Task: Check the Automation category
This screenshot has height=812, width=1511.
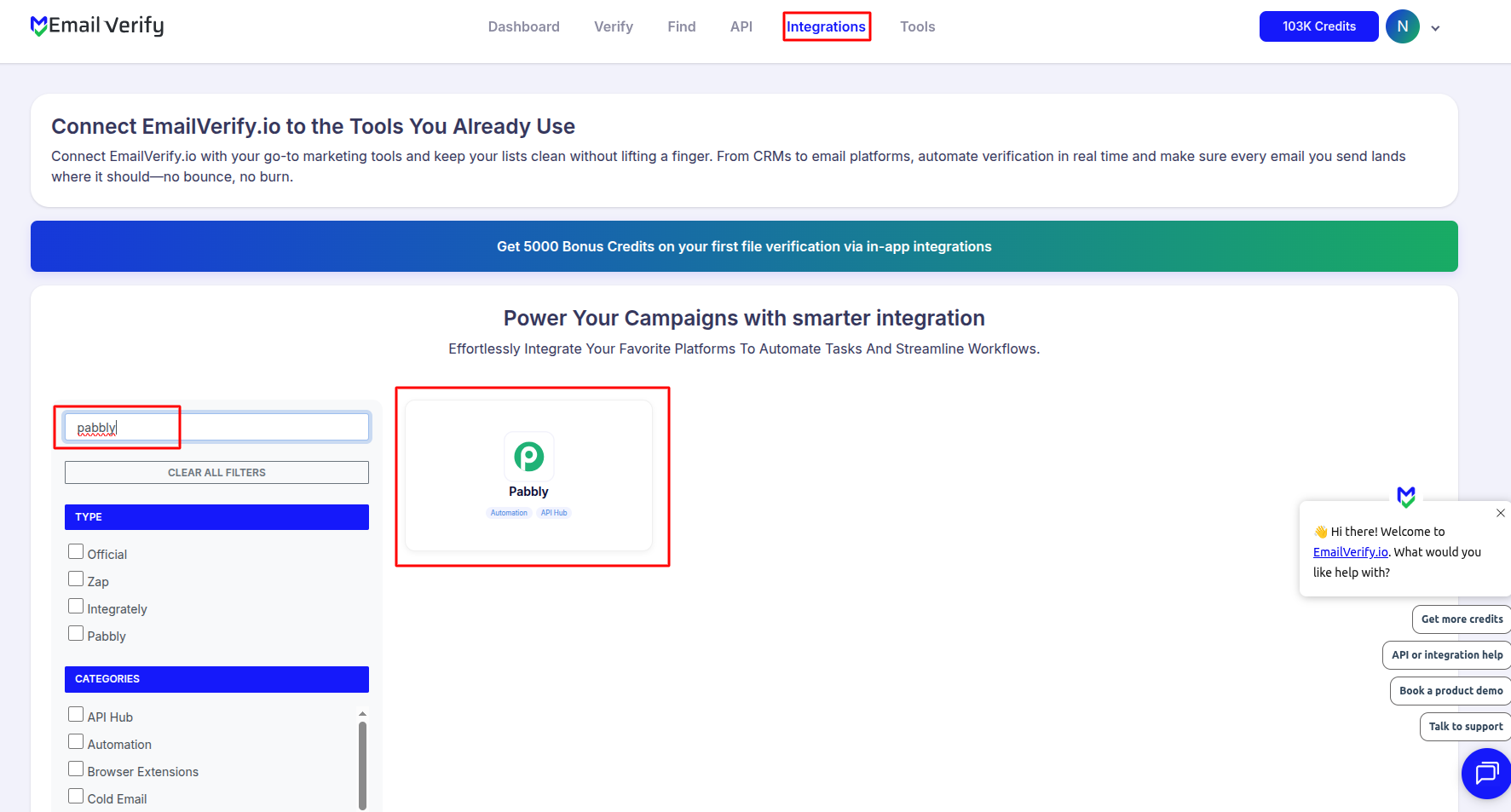Action: tap(76, 742)
